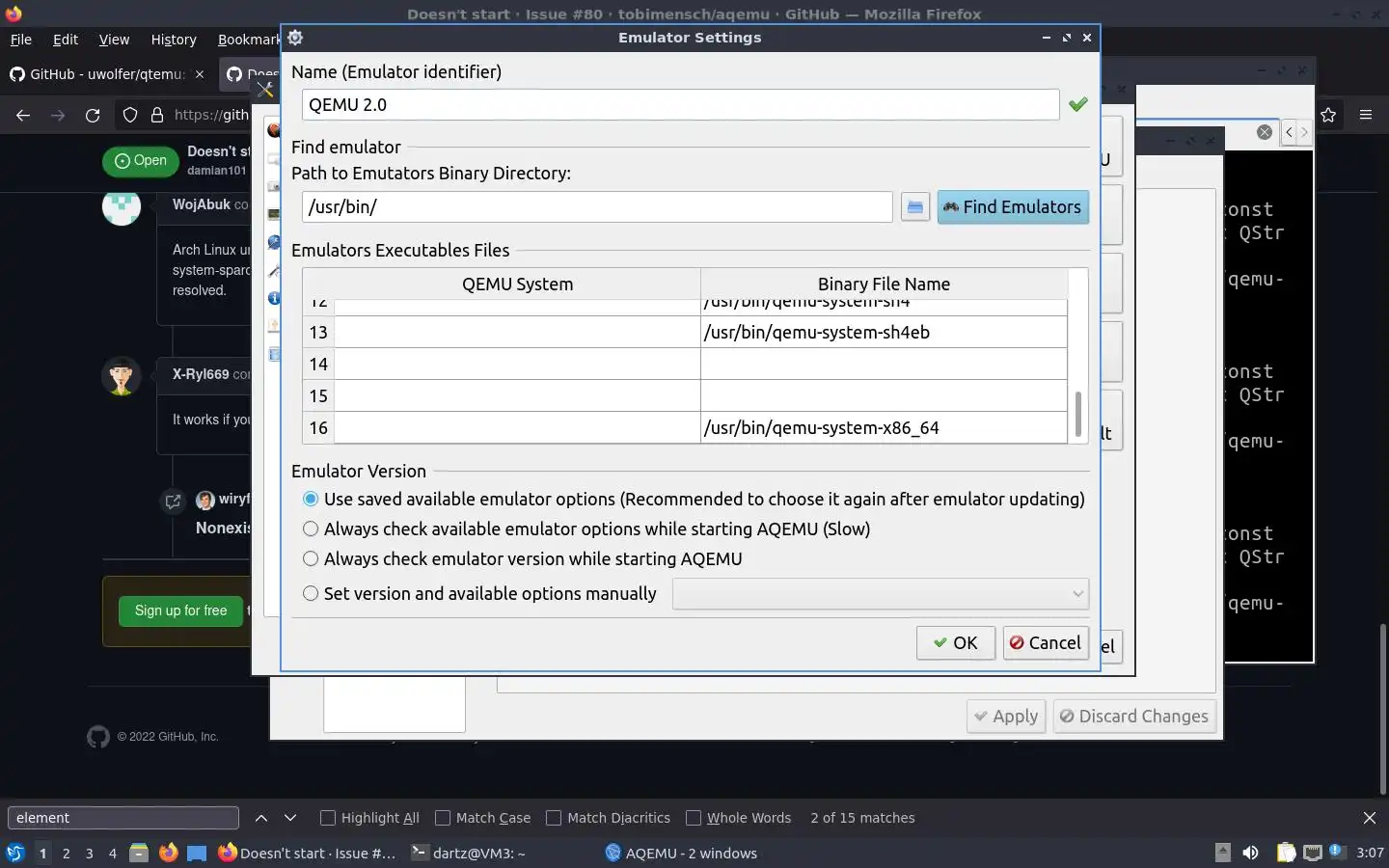Click the Open issue status badge
The width and height of the screenshot is (1389, 868).
pyautogui.click(x=141, y=161)
